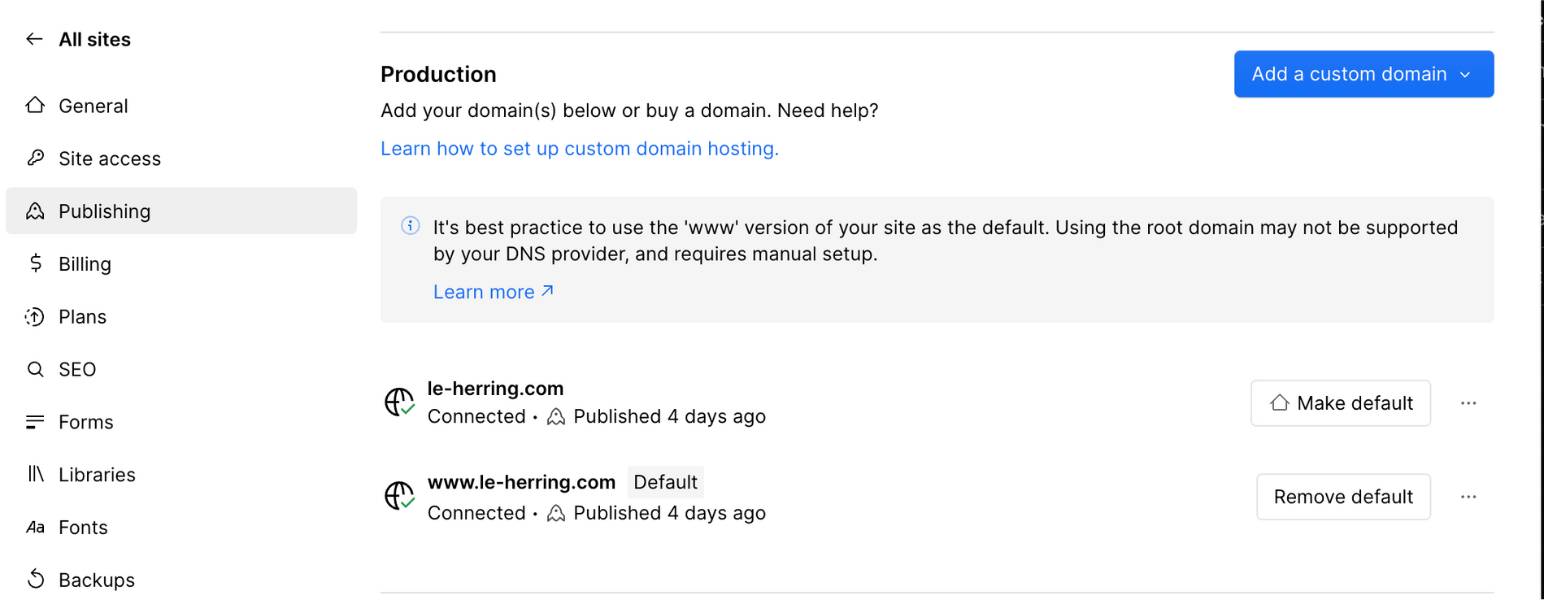The image size is (1544, 600).
Task: Open Backups via restore icon
Action: tap(35, 579)
